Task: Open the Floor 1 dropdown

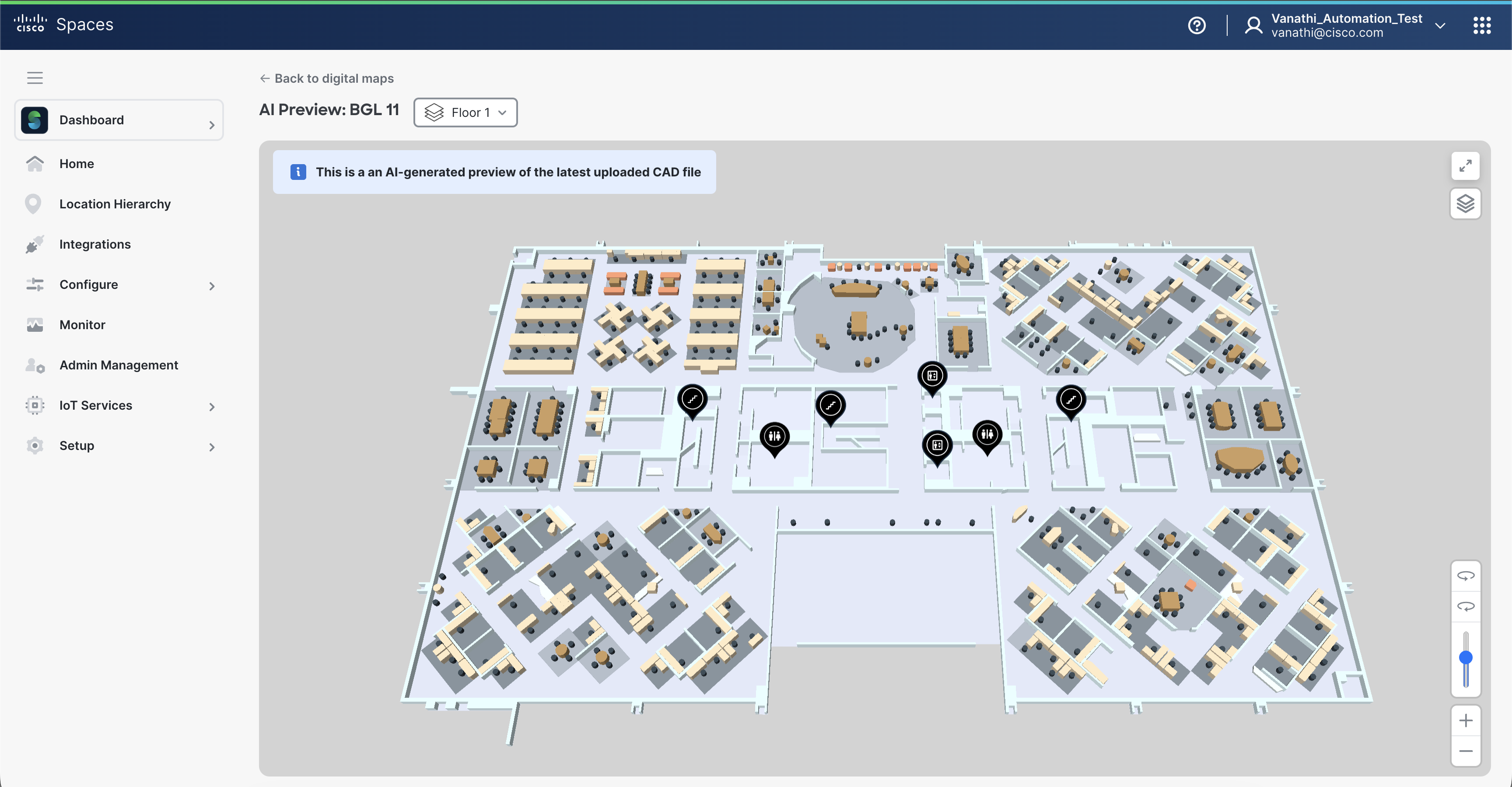Action: pyautogui.click(x=465, y=112)
